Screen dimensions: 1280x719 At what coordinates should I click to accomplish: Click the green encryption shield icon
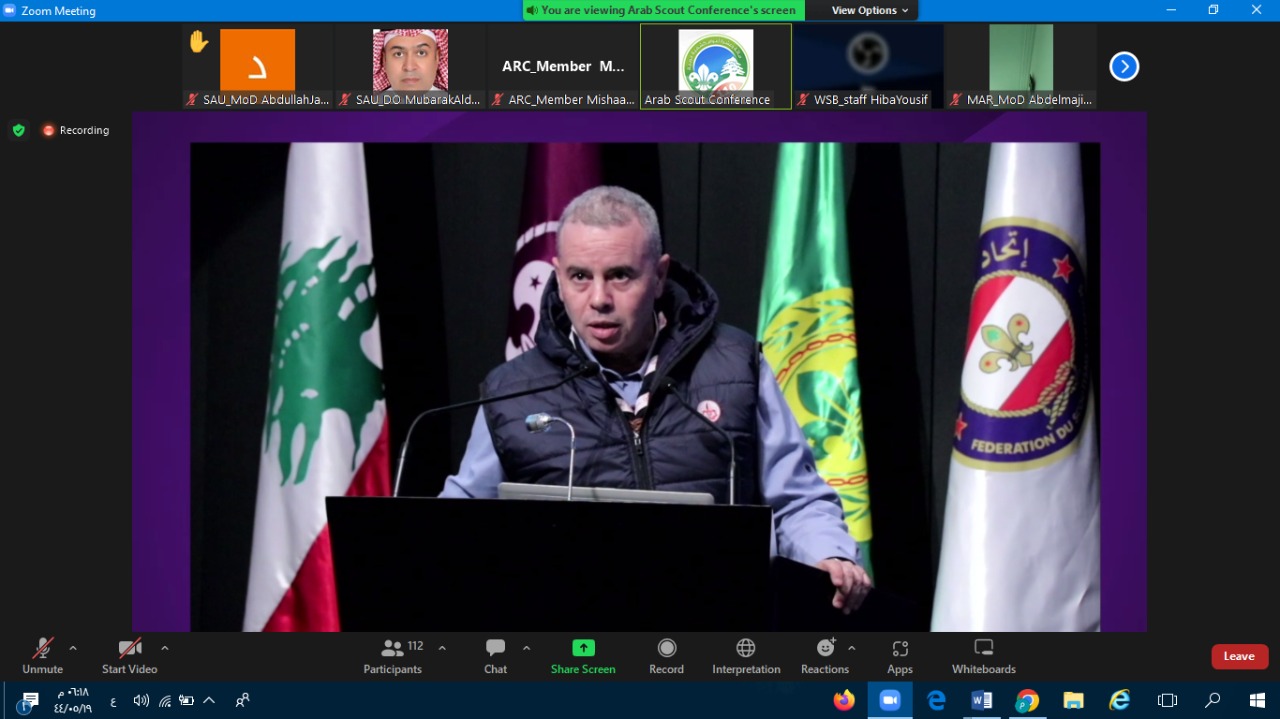click(18, 130)
